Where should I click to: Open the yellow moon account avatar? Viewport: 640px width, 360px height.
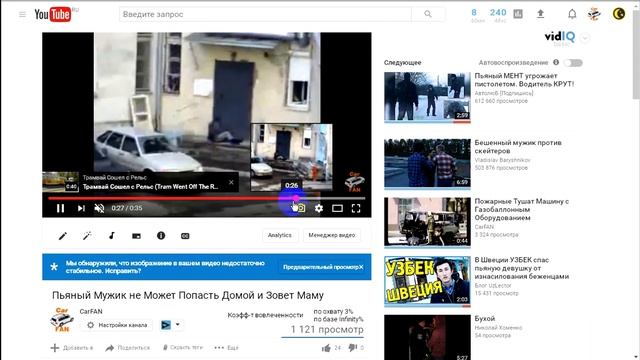point(619,13)
